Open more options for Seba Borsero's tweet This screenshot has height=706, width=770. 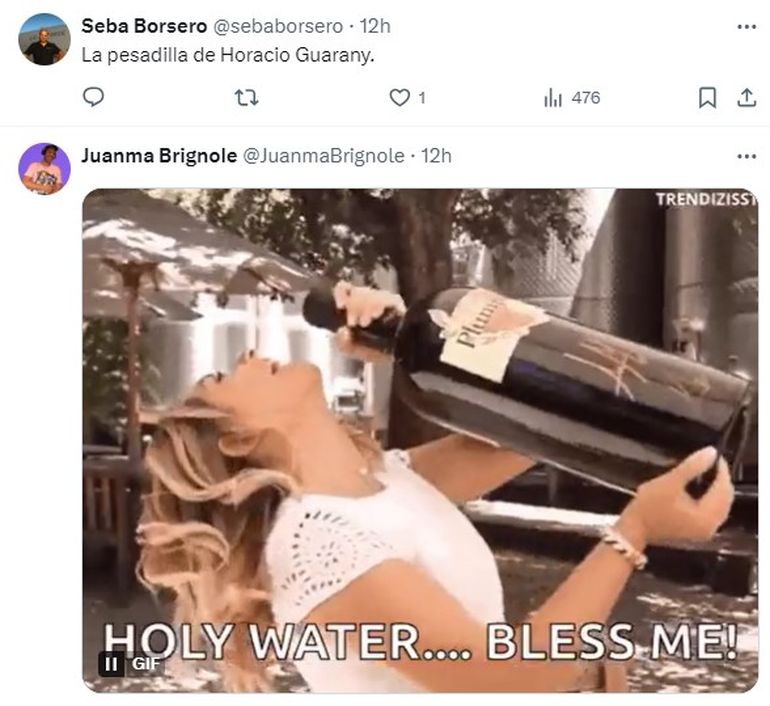tap(746, 27)
